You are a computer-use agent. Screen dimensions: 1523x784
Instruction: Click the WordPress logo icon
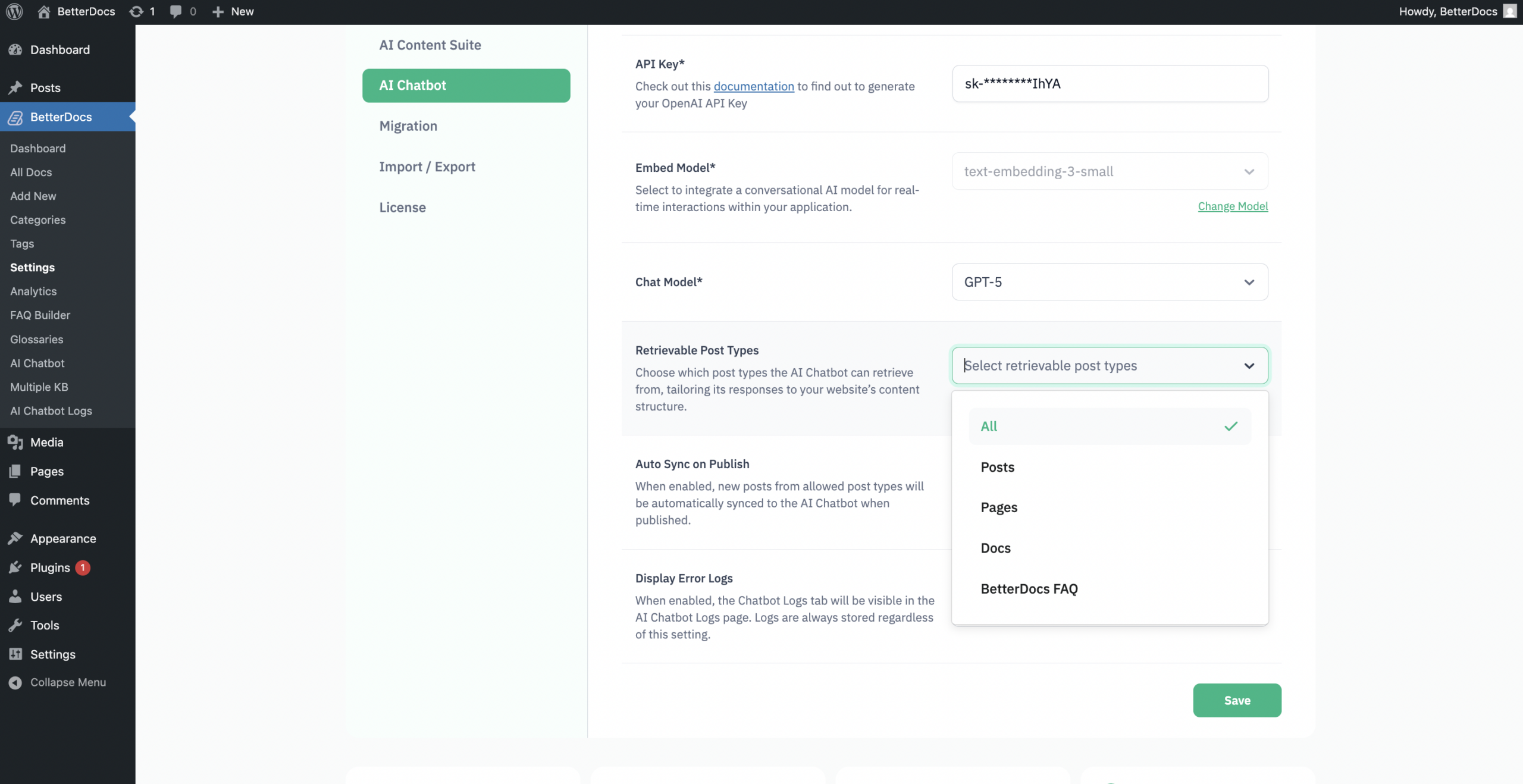14,11
